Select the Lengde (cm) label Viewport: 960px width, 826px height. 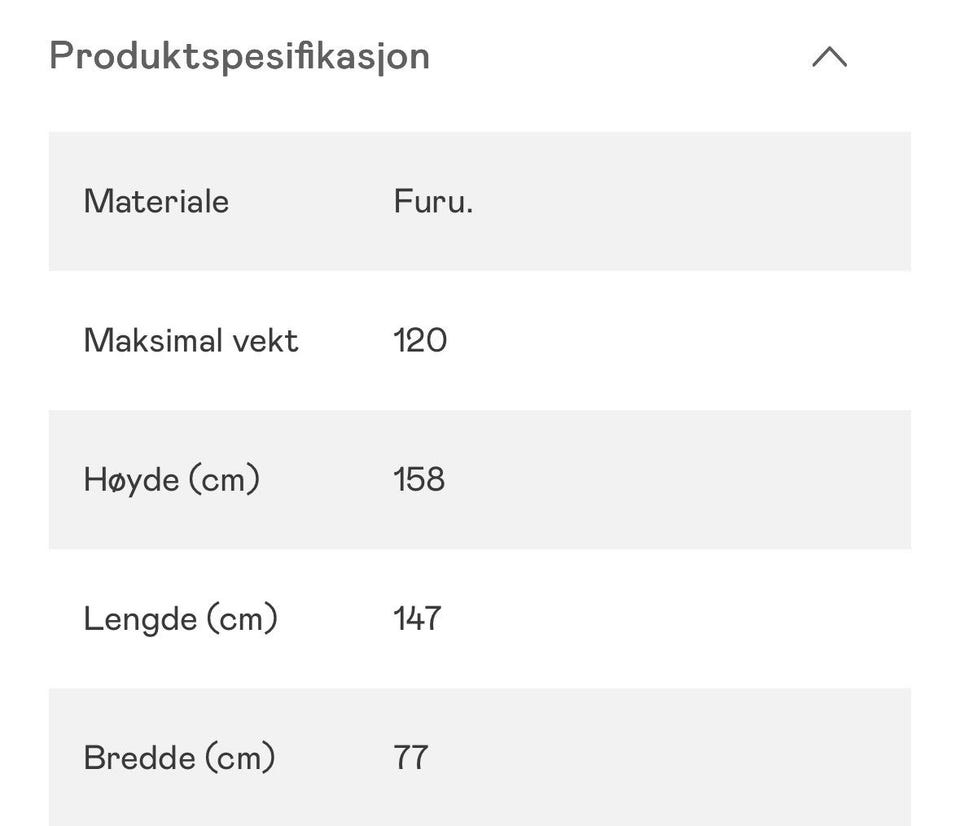click(181, 618)
